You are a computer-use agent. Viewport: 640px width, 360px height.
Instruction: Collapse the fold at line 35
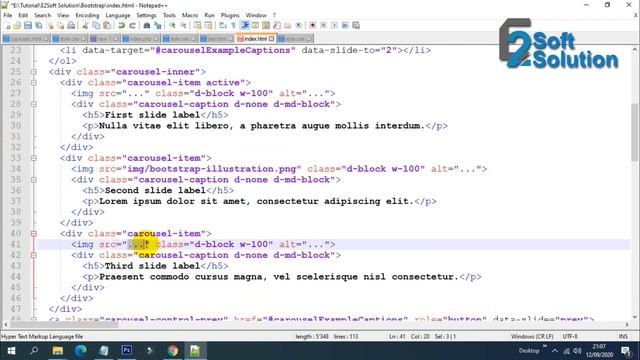(x=34, y=180)
